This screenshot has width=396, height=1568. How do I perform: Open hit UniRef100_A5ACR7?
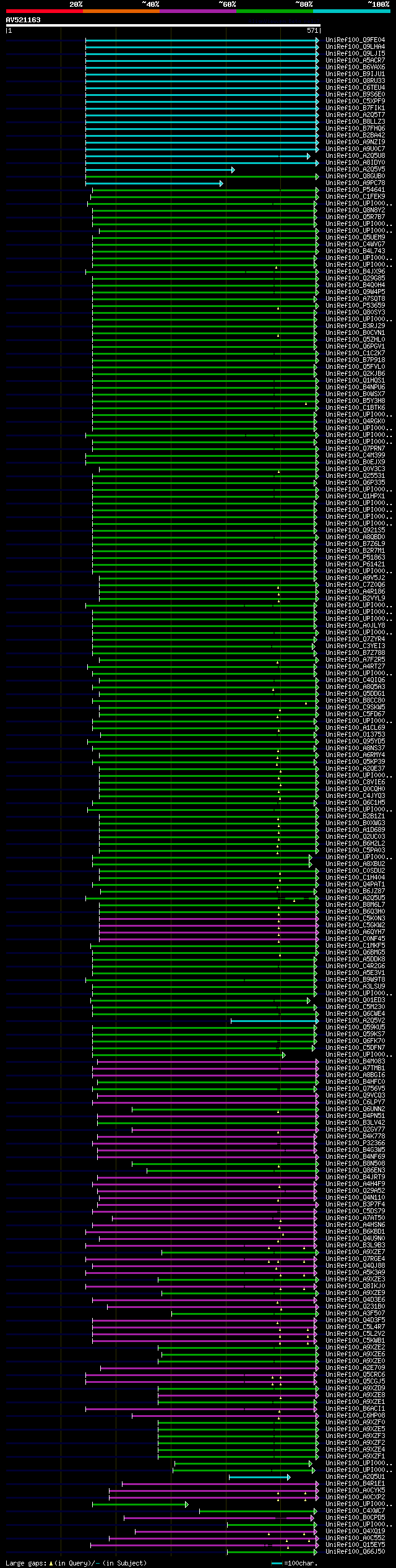(355, 61)
